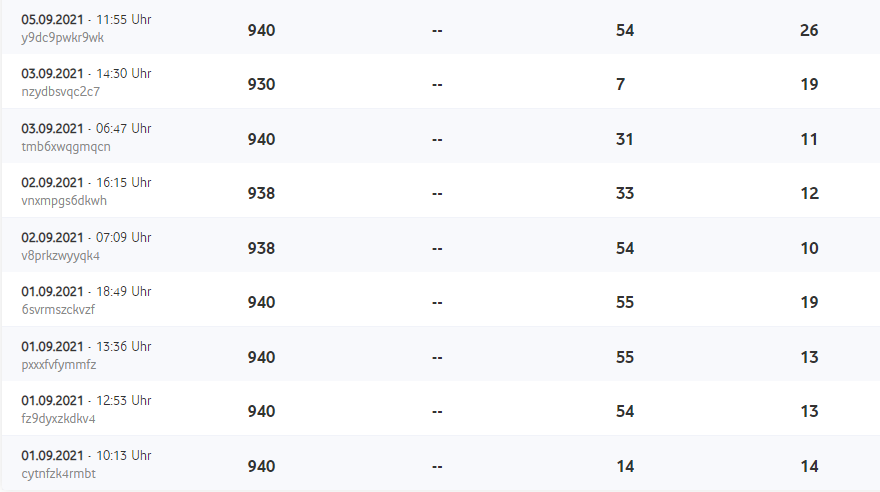Select entry ID vnxmpgs6dkwh
880x492 pixels.
click(x=64, y=201)
